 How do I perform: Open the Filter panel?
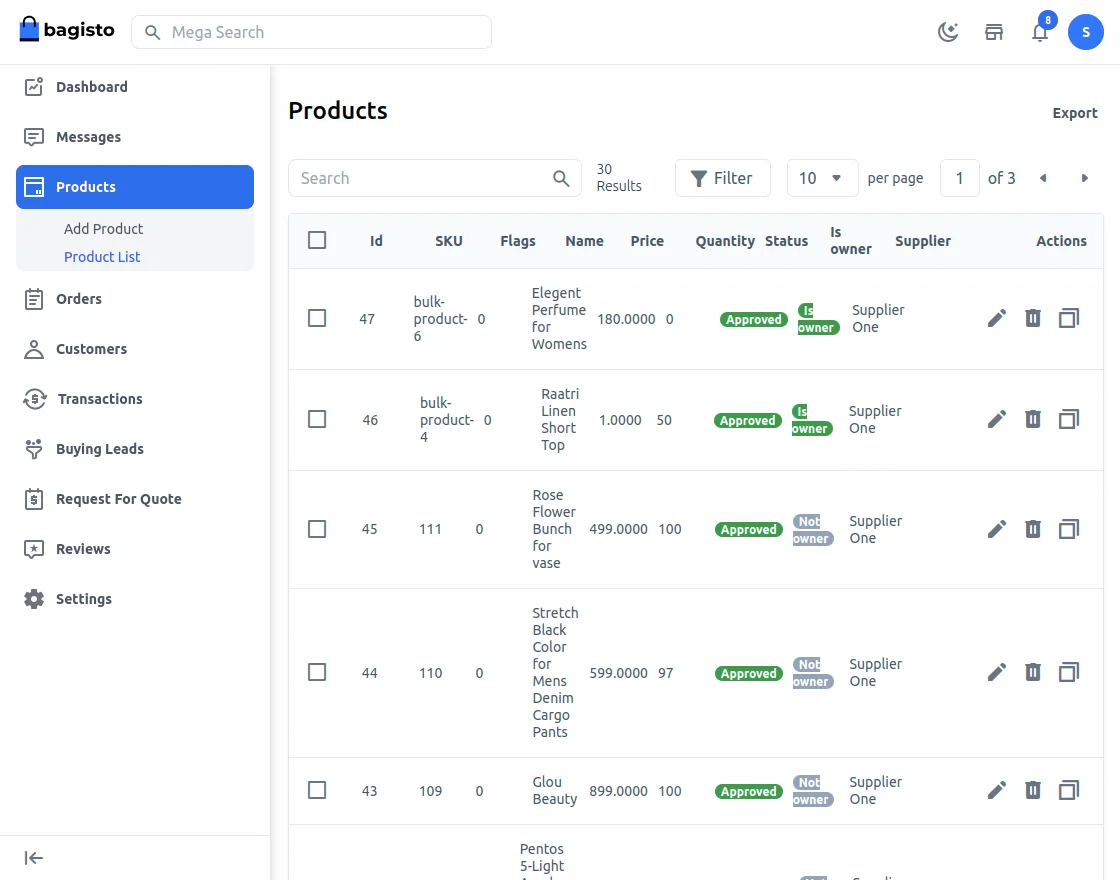pos(722,177)
